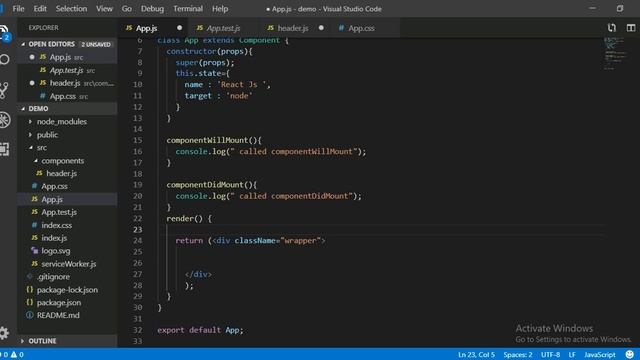Open the Help menu
The width and height of the screenshot is (640, 360).
click(x=220, y=9)
